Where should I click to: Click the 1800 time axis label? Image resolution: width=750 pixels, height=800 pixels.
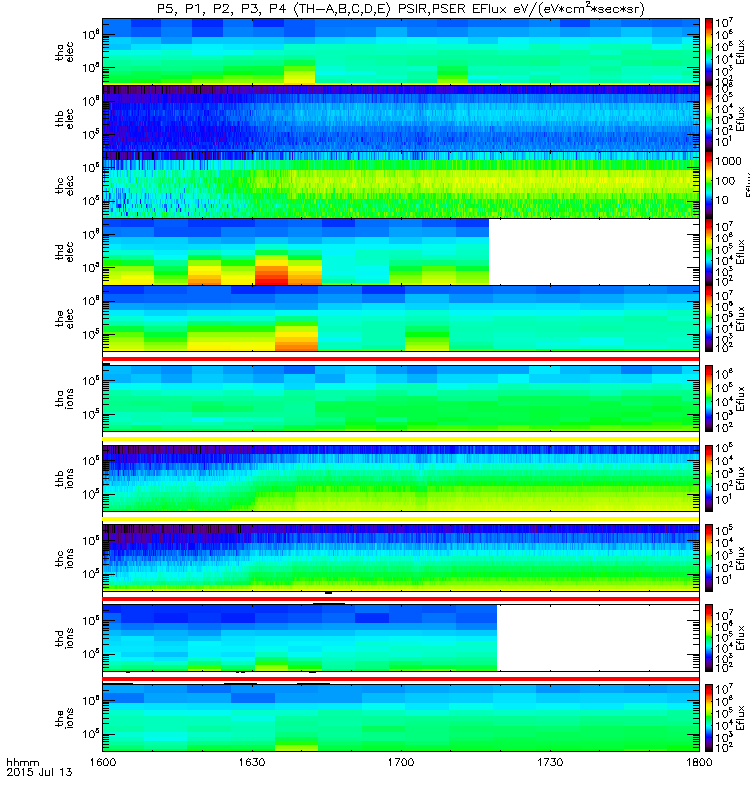tap(699, 762)
